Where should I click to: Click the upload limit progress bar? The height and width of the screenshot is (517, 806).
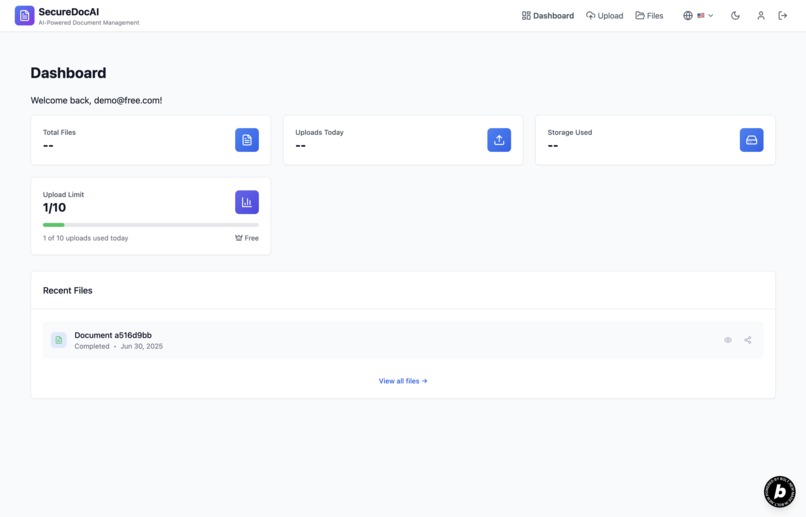click(151, 225)
